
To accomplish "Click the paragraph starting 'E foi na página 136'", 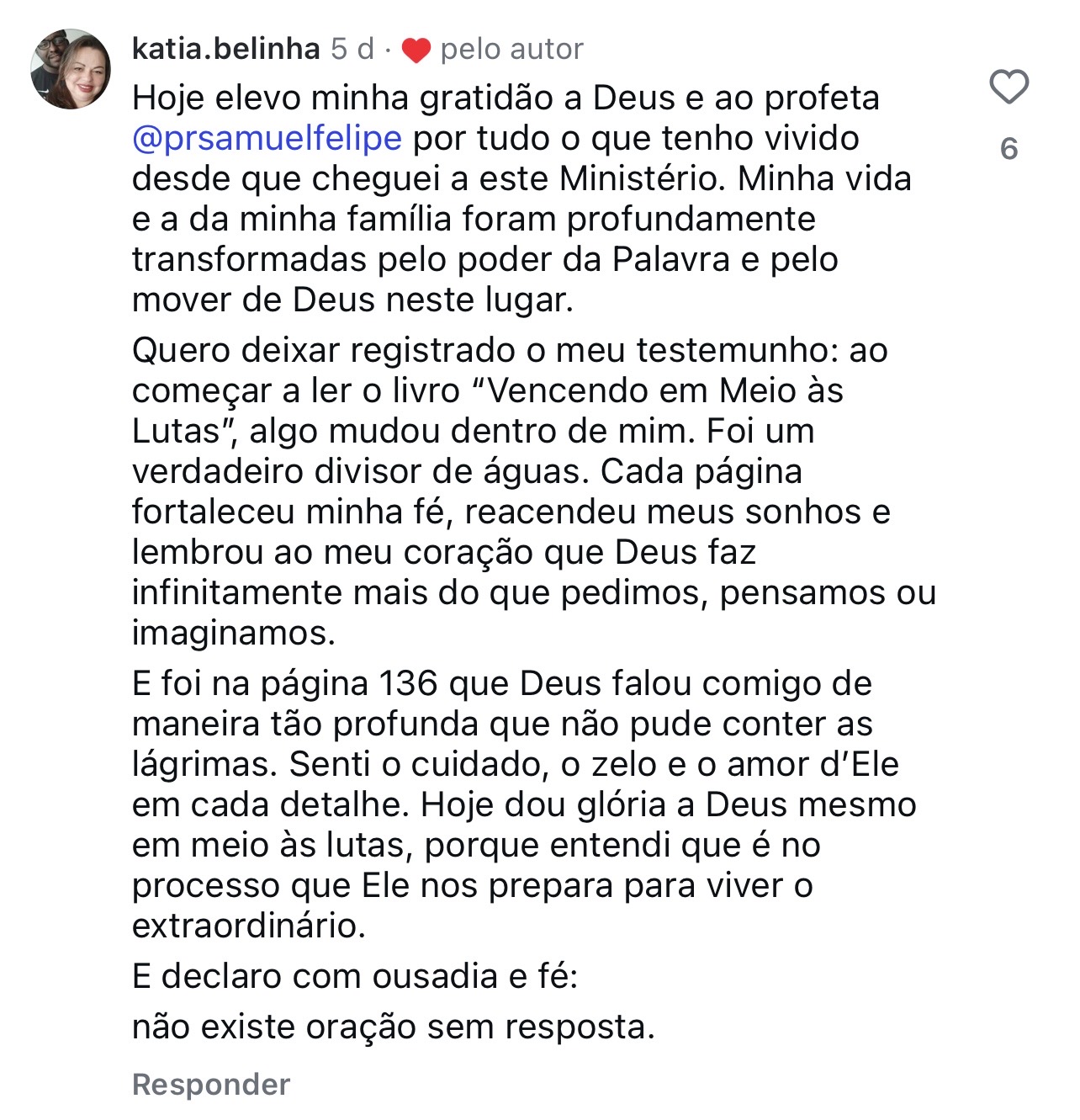I will 521,804.
